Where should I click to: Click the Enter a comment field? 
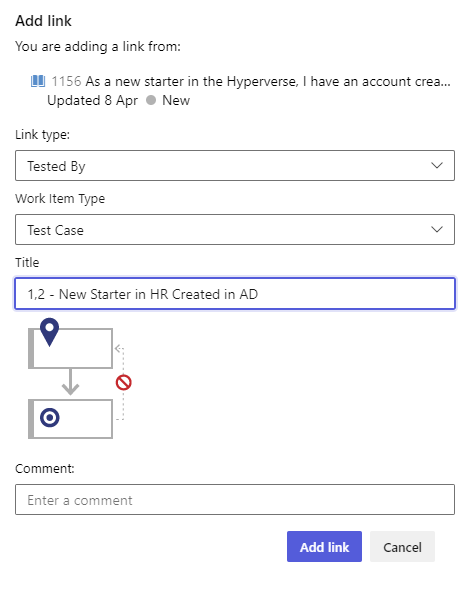click(x=235, y=500)
